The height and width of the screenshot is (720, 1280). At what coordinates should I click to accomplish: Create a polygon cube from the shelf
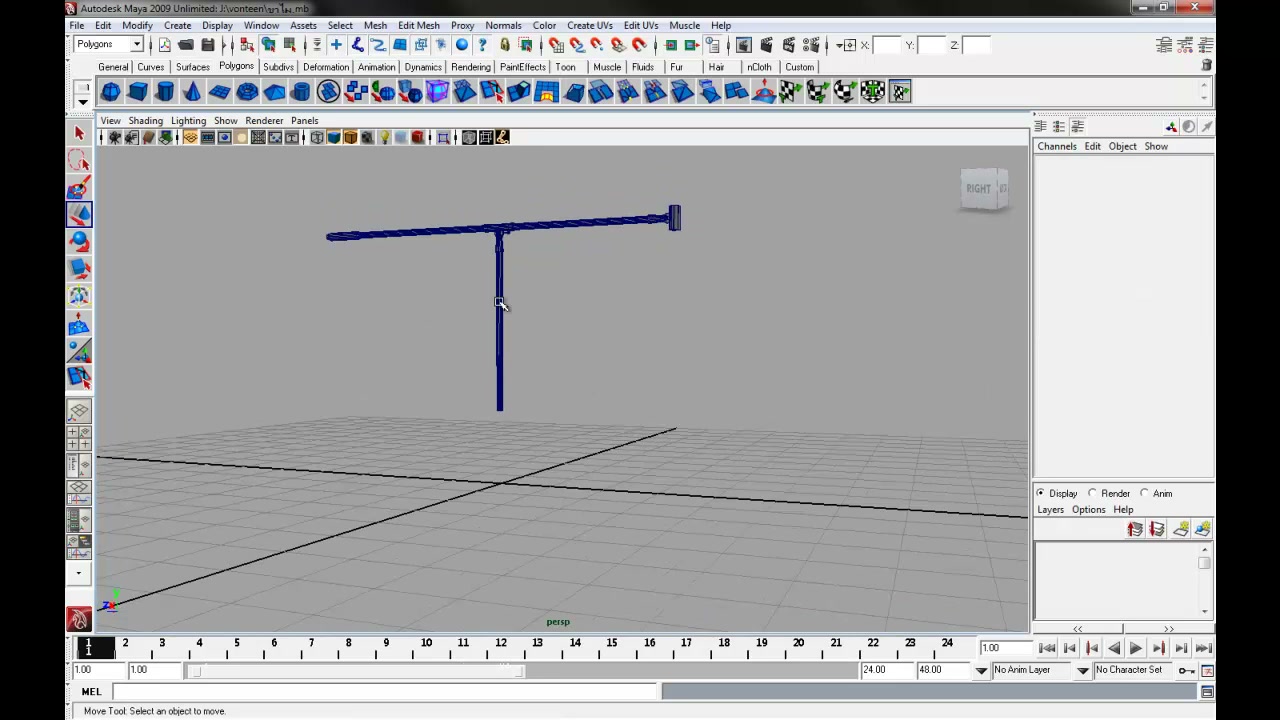pos(137,92)
